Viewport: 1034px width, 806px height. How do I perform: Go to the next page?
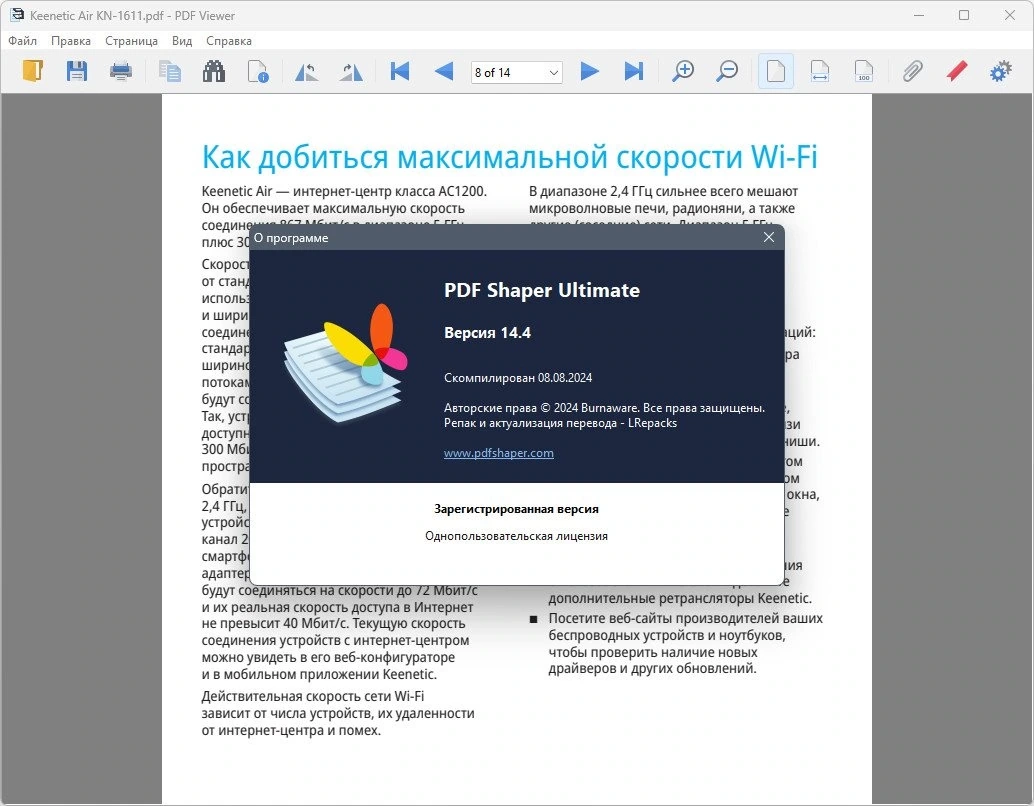(x=590, y=71)
